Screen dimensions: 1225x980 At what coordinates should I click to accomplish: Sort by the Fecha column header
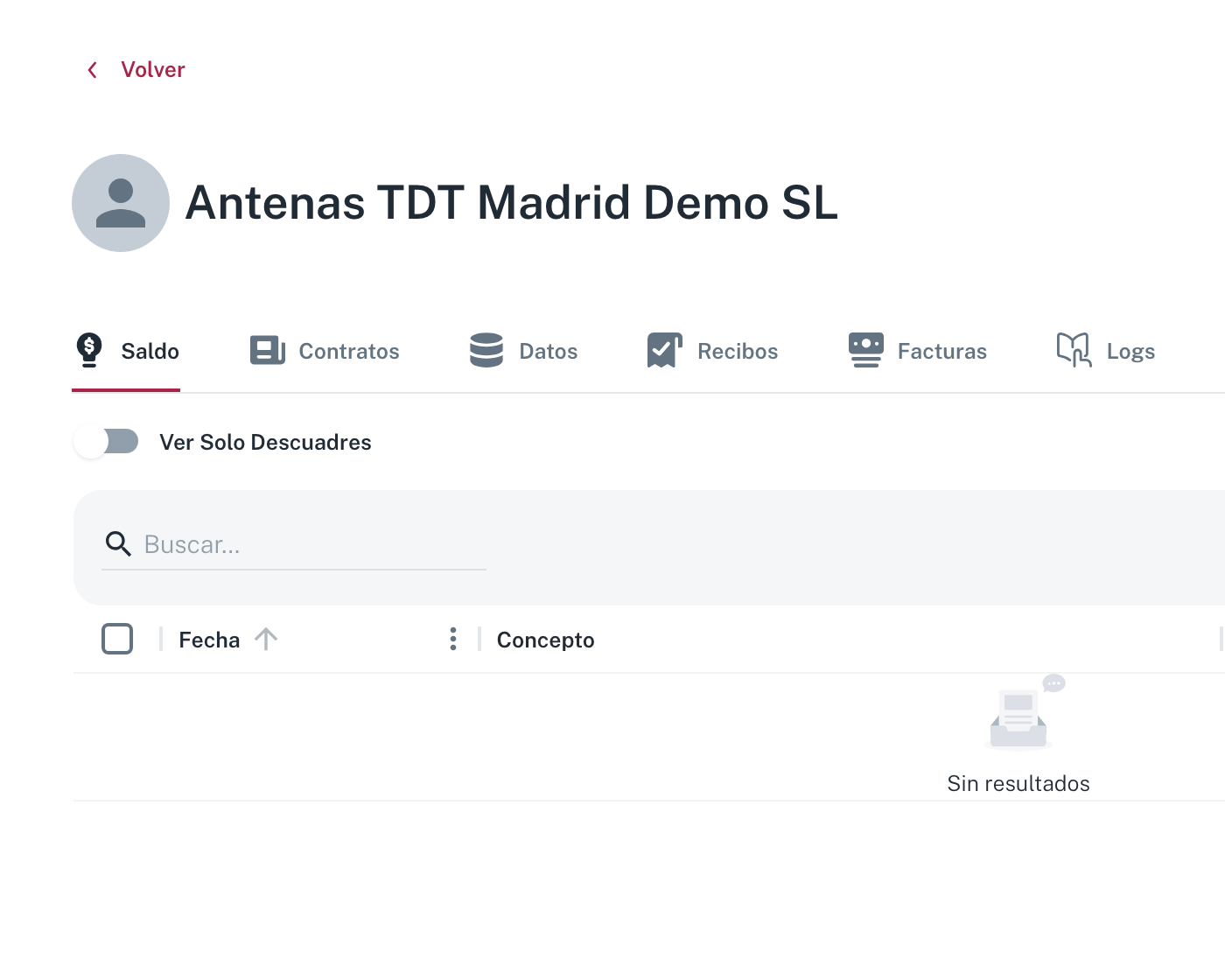click(x=209, y=640)
